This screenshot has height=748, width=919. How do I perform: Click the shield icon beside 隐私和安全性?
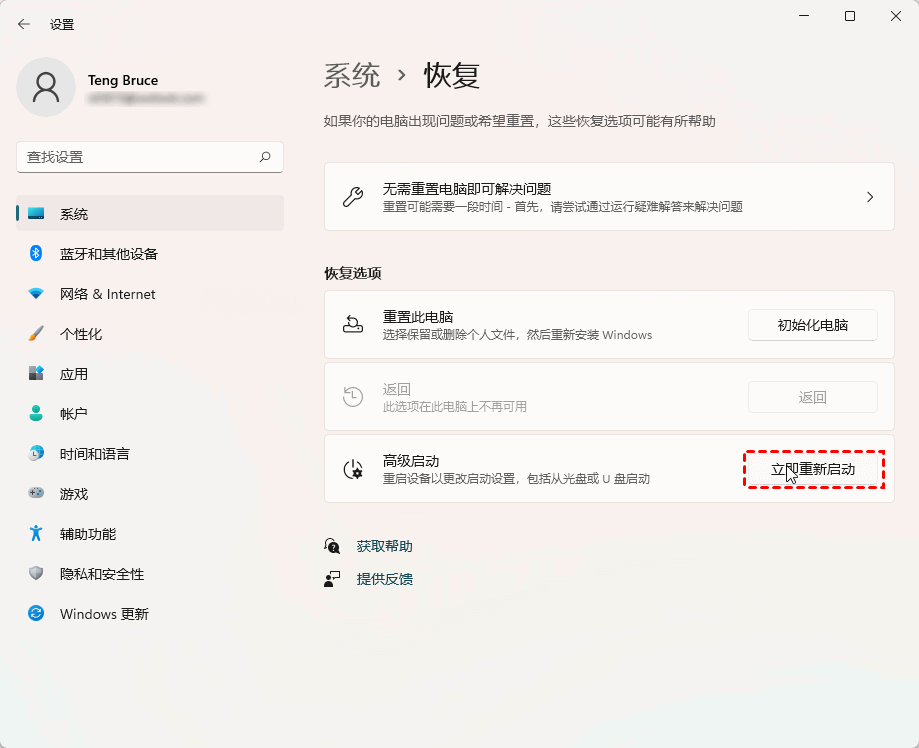click(36, 574)
